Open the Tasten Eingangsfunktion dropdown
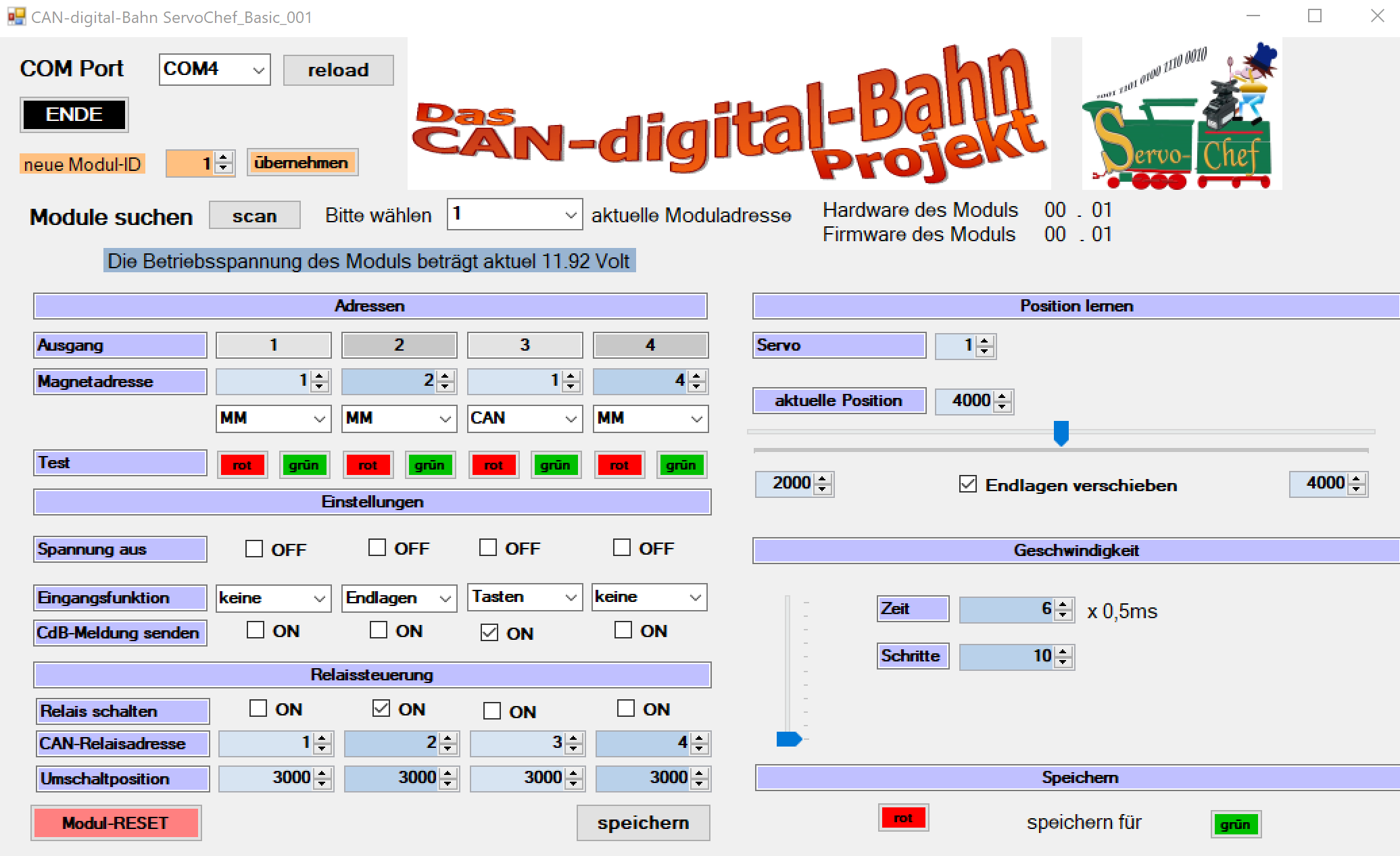 [x=525, y=597]
